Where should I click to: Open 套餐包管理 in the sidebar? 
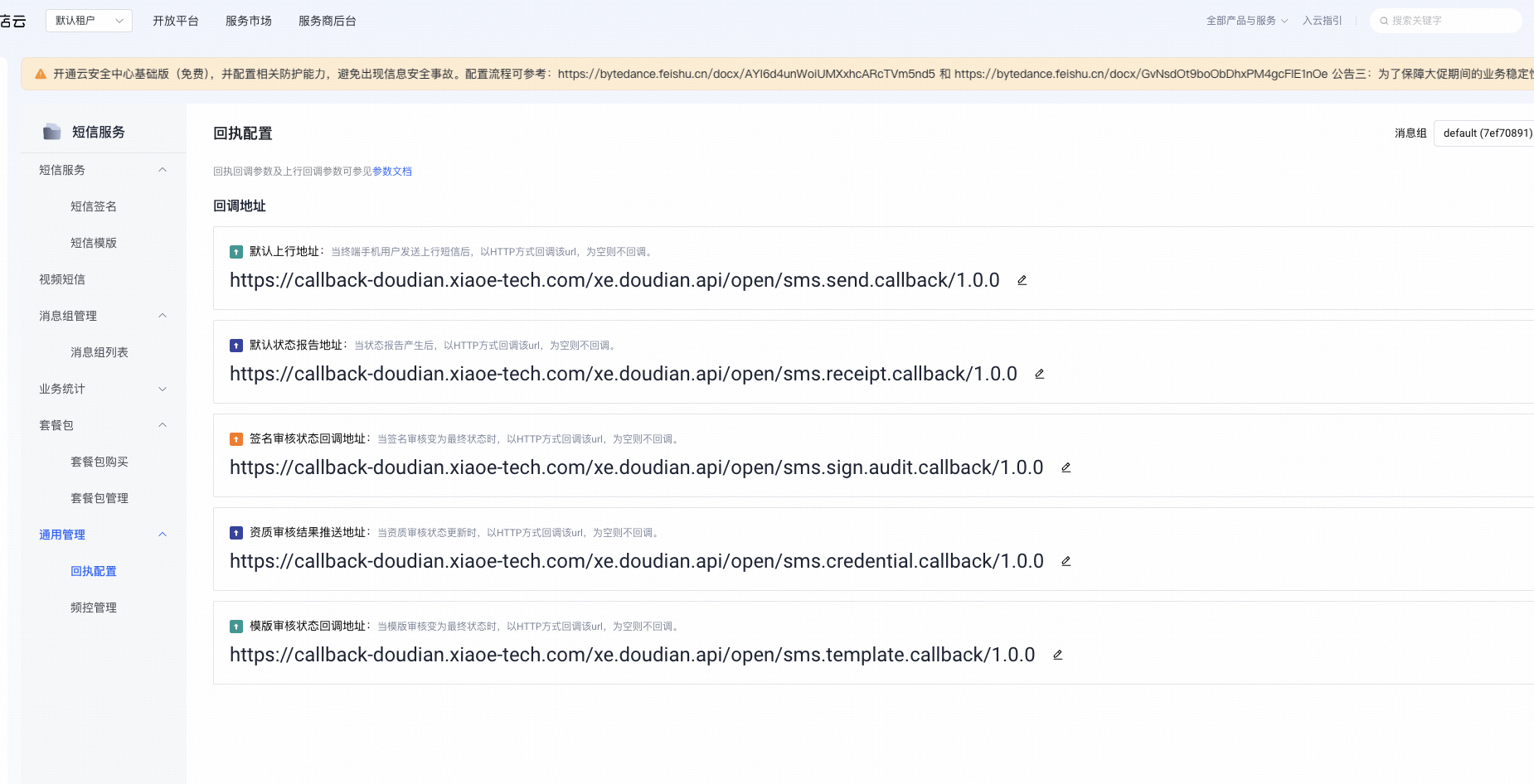(100, 498)
